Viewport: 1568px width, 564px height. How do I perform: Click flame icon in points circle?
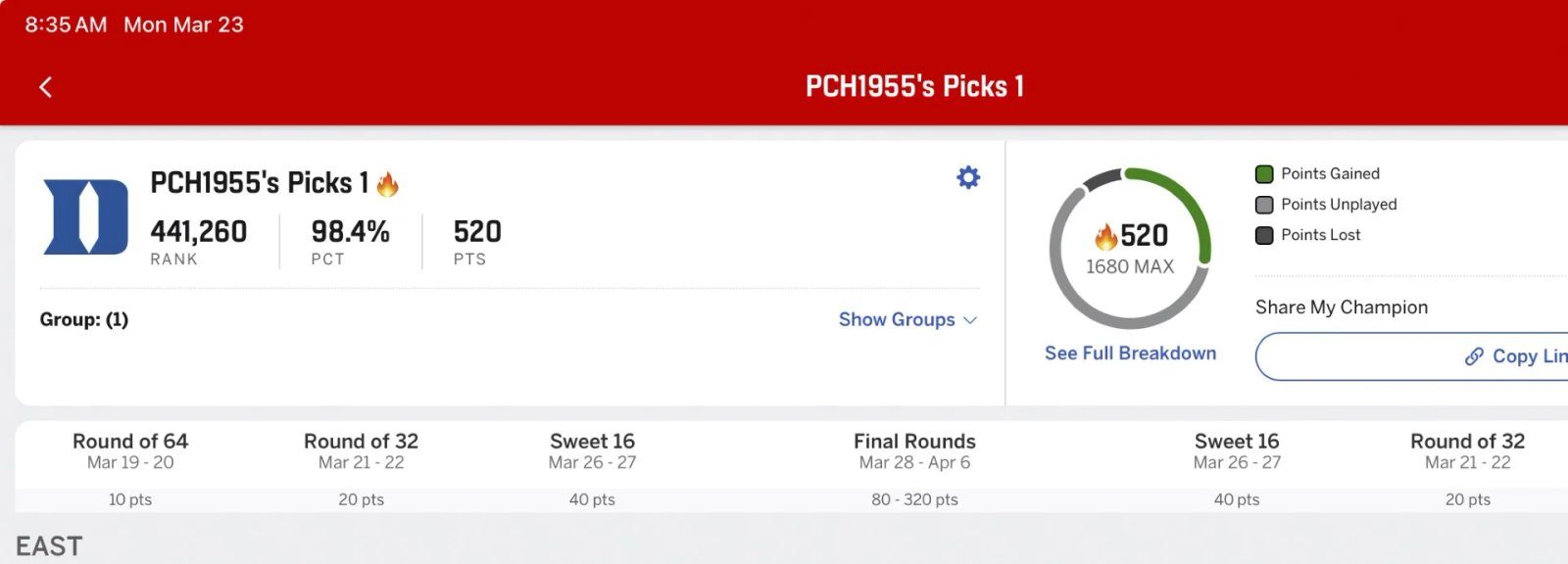click(x=1106, y=236)
